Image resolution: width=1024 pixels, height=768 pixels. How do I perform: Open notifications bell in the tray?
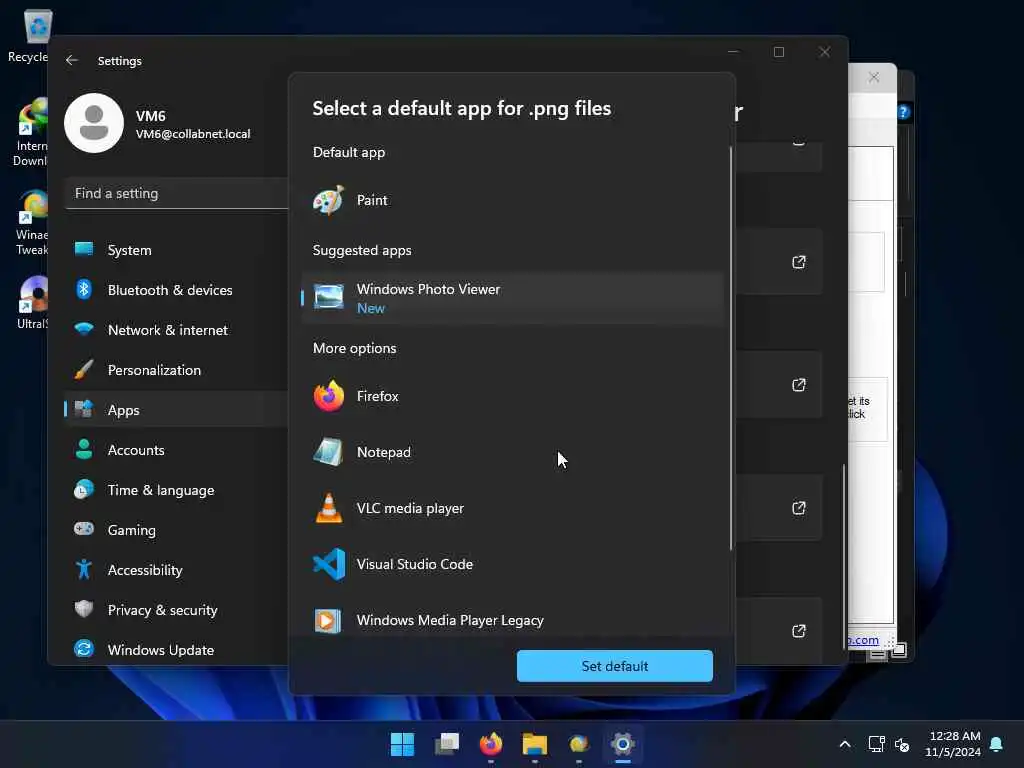point(997,744)
